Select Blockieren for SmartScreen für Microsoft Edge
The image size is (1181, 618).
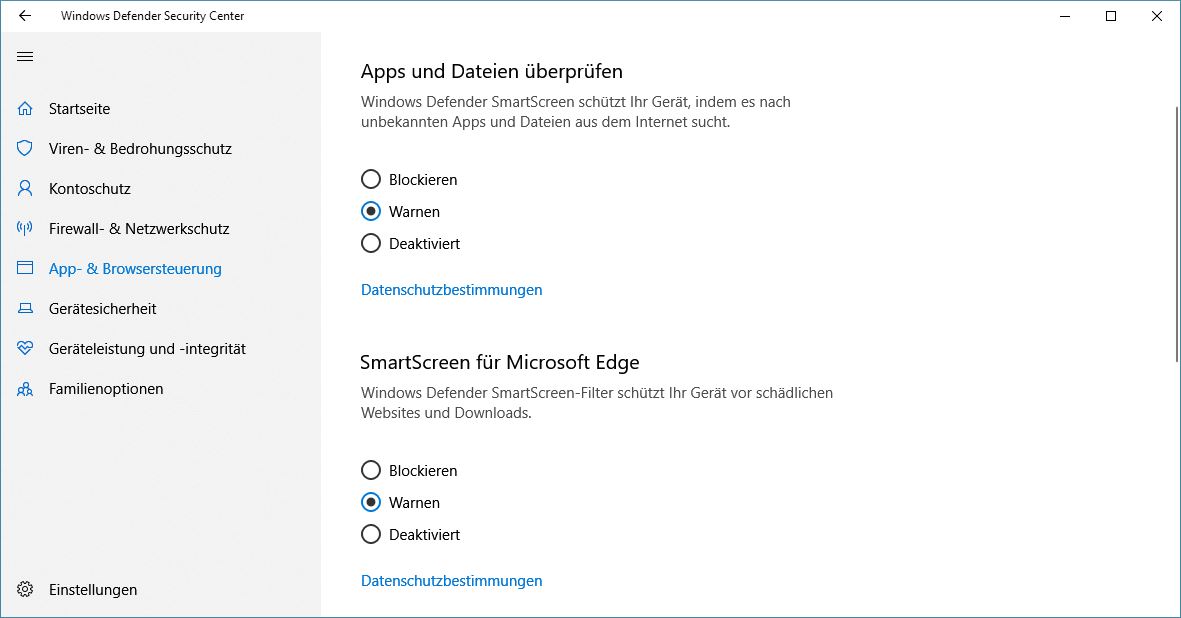pyautogui.click(x=371, y=471)
